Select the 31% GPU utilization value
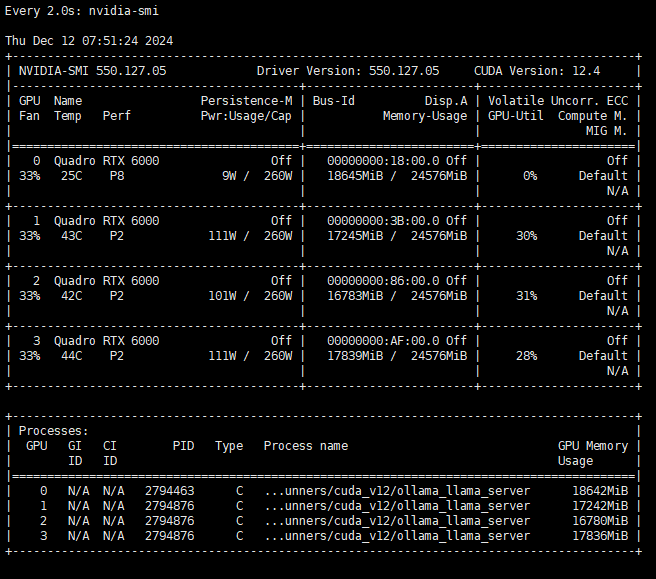The width and height of the screenshot is (656, 579). 524,296
